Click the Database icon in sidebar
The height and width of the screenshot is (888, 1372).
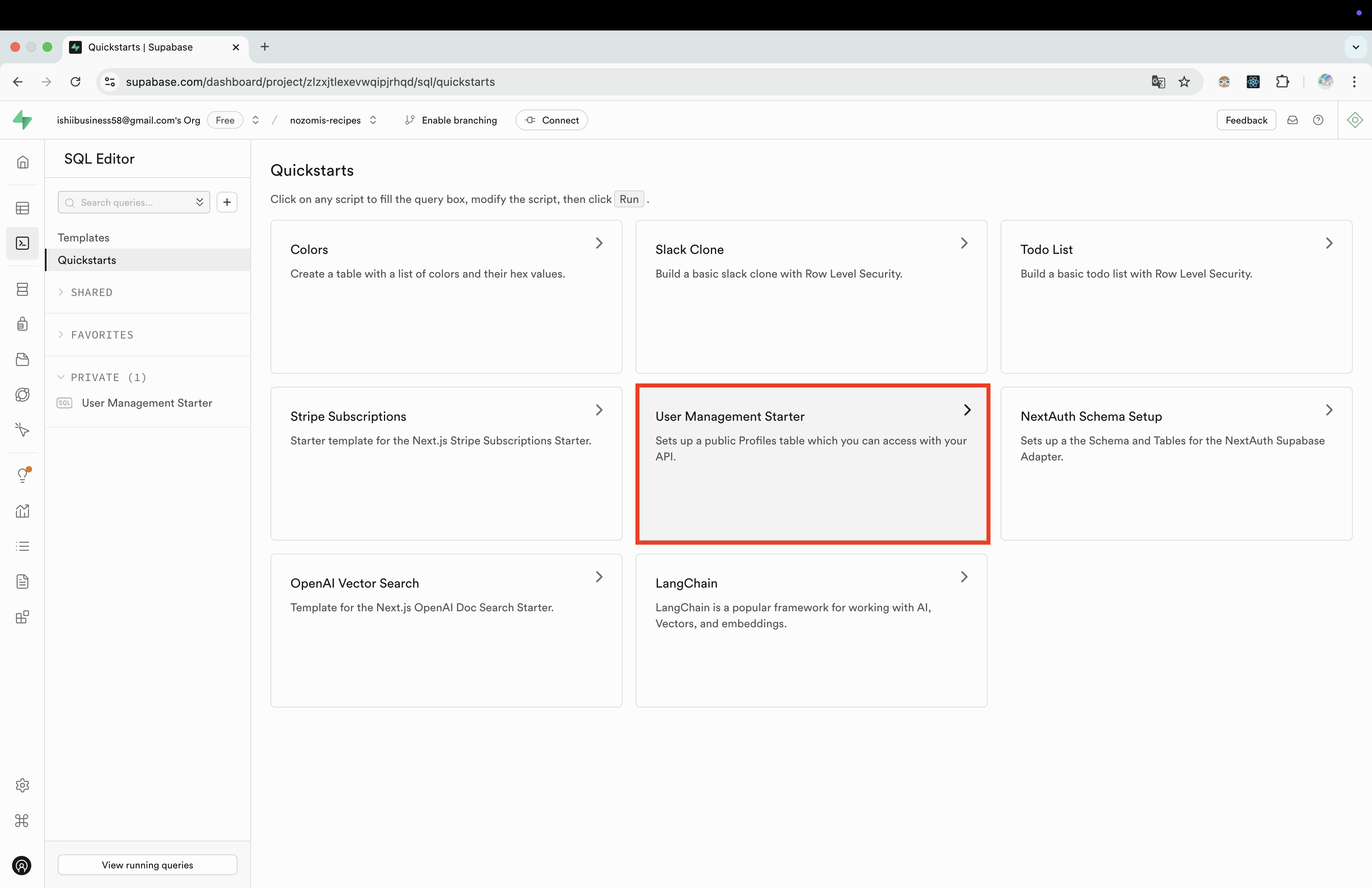point(22,289)
